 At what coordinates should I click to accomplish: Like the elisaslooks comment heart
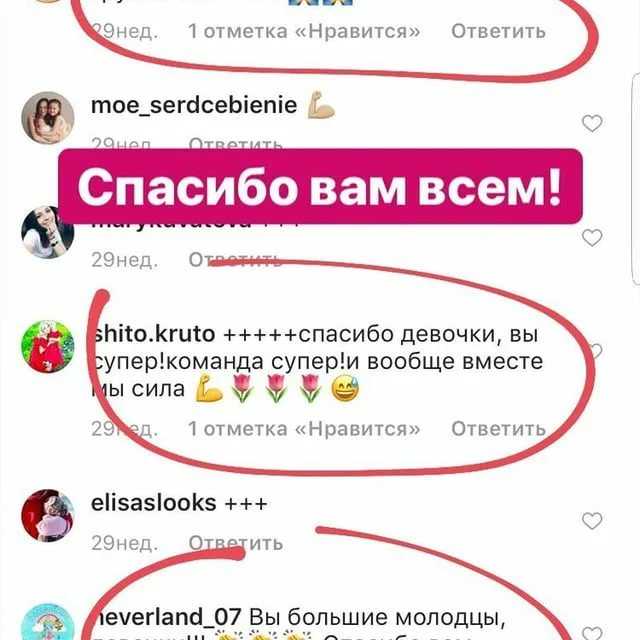click(x=592, y=520)
